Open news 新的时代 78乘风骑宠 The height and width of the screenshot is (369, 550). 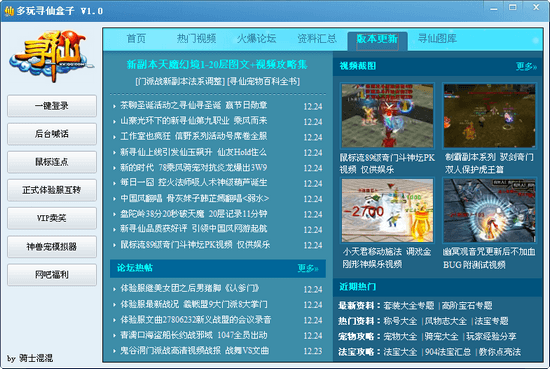(x=194, y=167)
